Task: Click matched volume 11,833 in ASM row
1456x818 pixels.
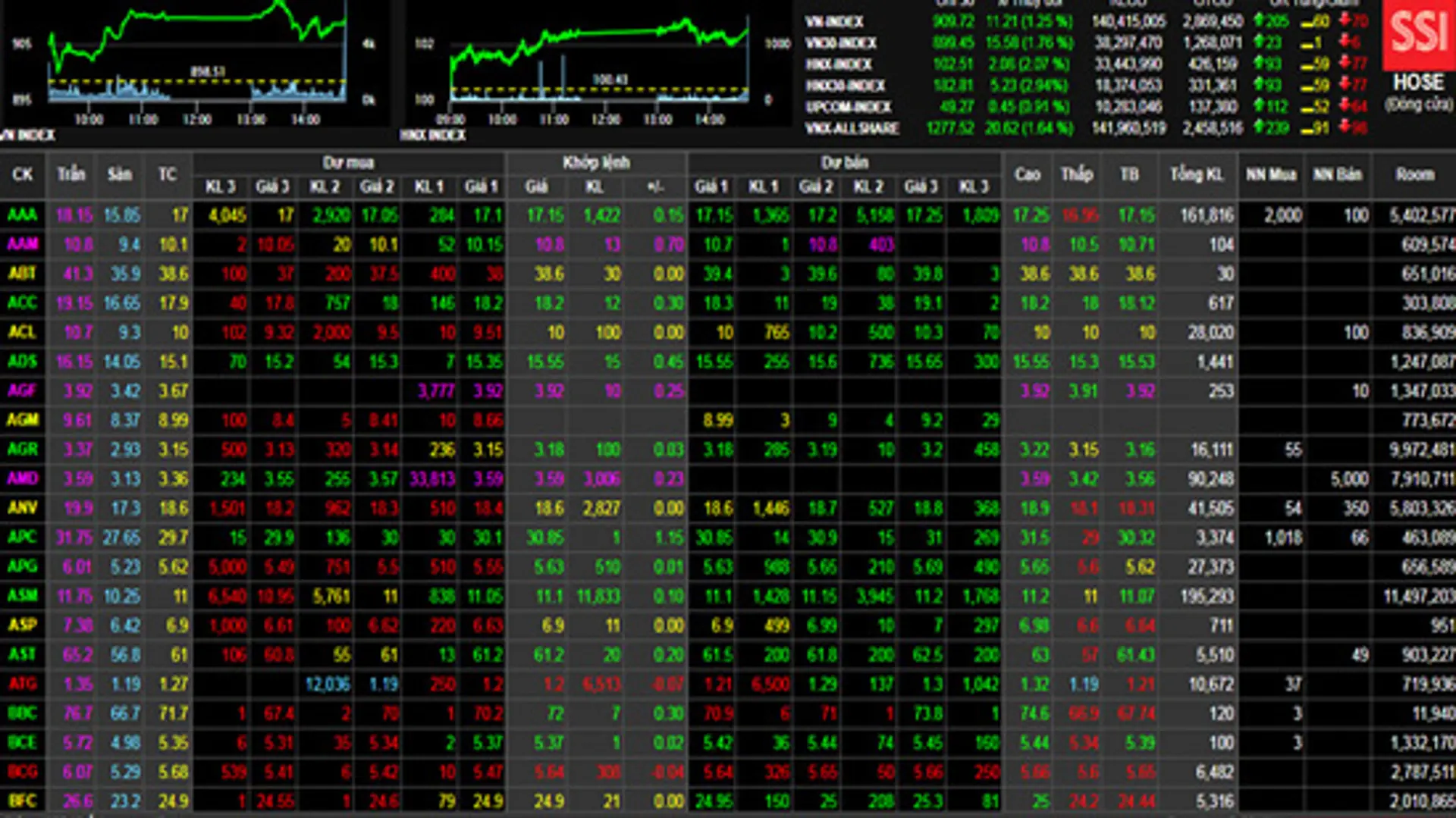Action: [598, 596]
